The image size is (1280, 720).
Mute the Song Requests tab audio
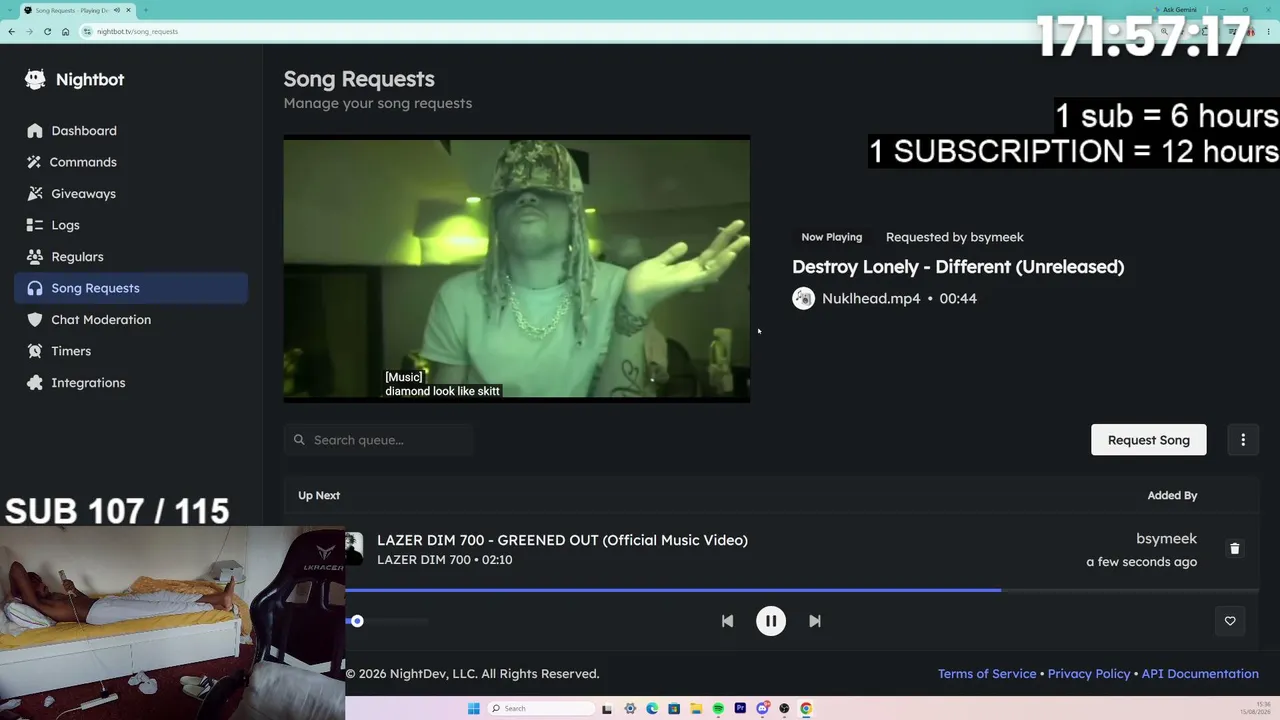tap(117, 10)
